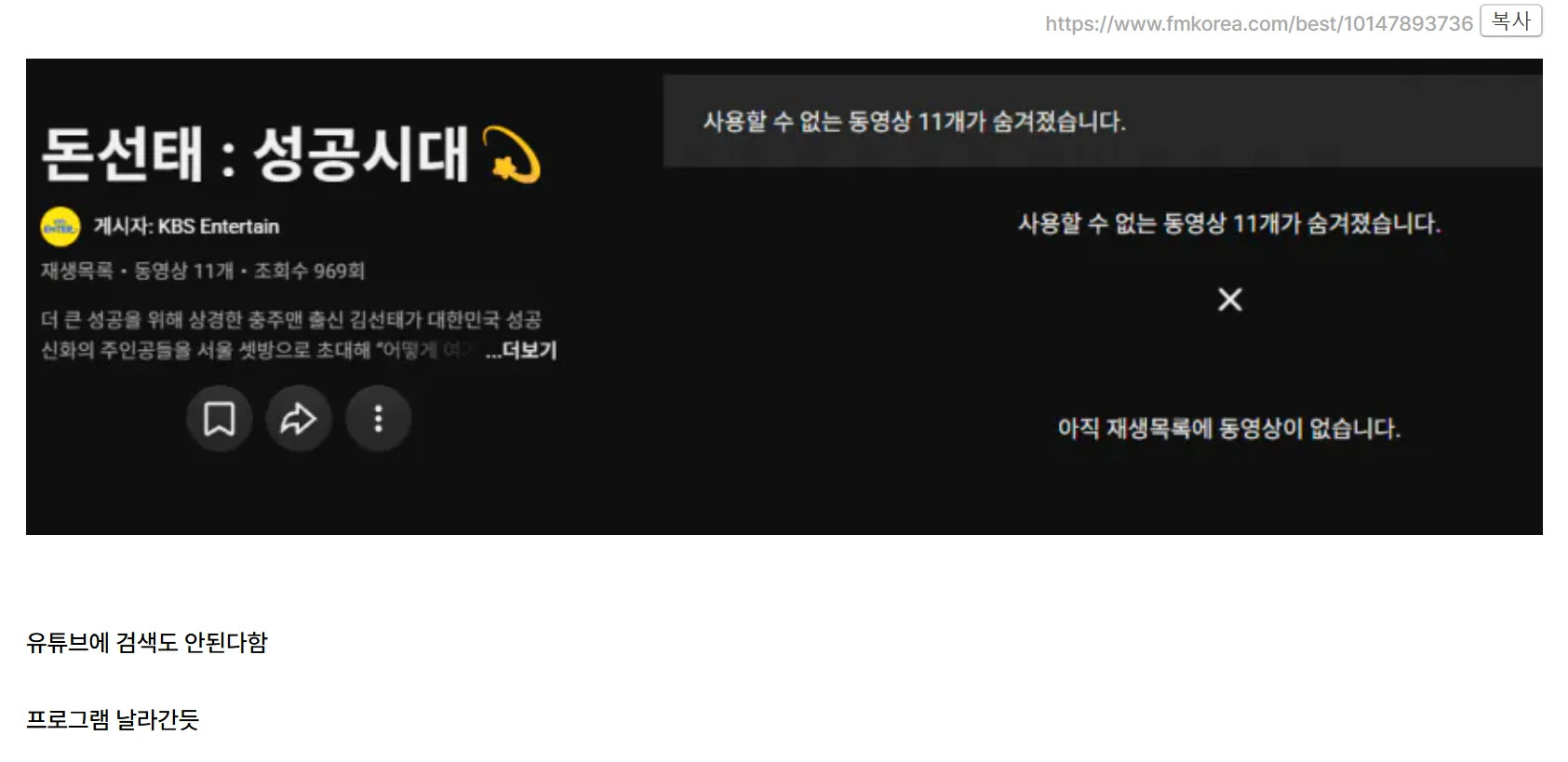Open the fmkorea.com post URL link
Viewport: 1568px width, 762px height.
[1258, 23]
